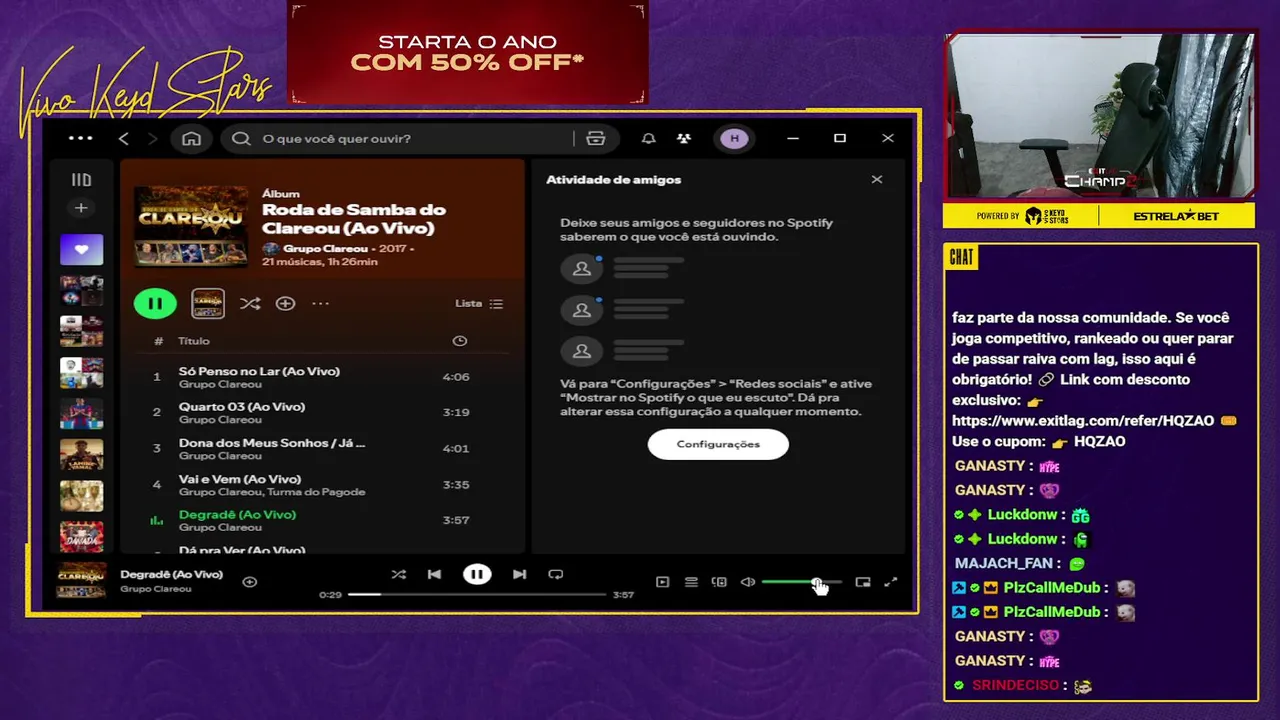Image resolution: width=1280 pixels, height=720 pixels.
Task: Open the friend activity icon
Action: click(683, 138)
